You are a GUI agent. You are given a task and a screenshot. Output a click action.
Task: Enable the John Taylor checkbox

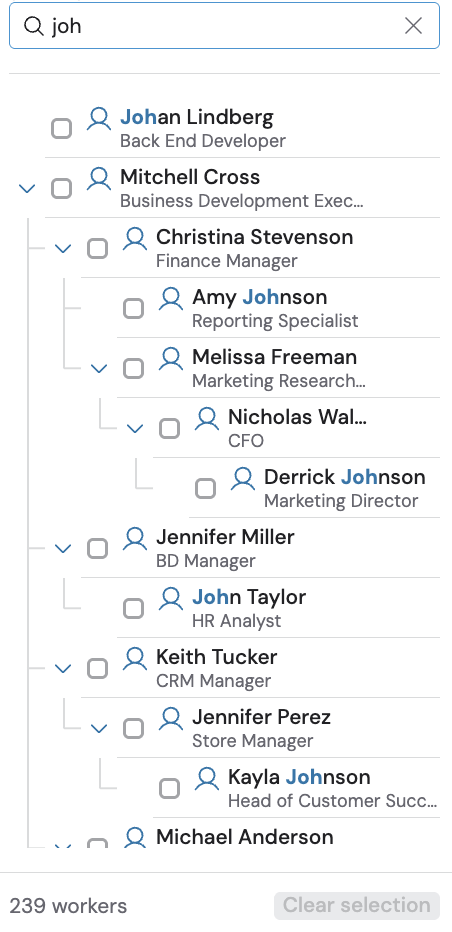[x=133, y=609]
